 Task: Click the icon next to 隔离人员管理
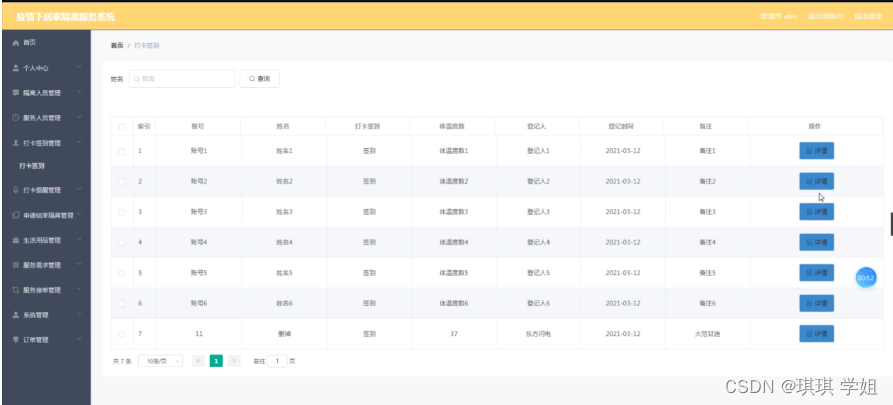click(x=16, y=93)
